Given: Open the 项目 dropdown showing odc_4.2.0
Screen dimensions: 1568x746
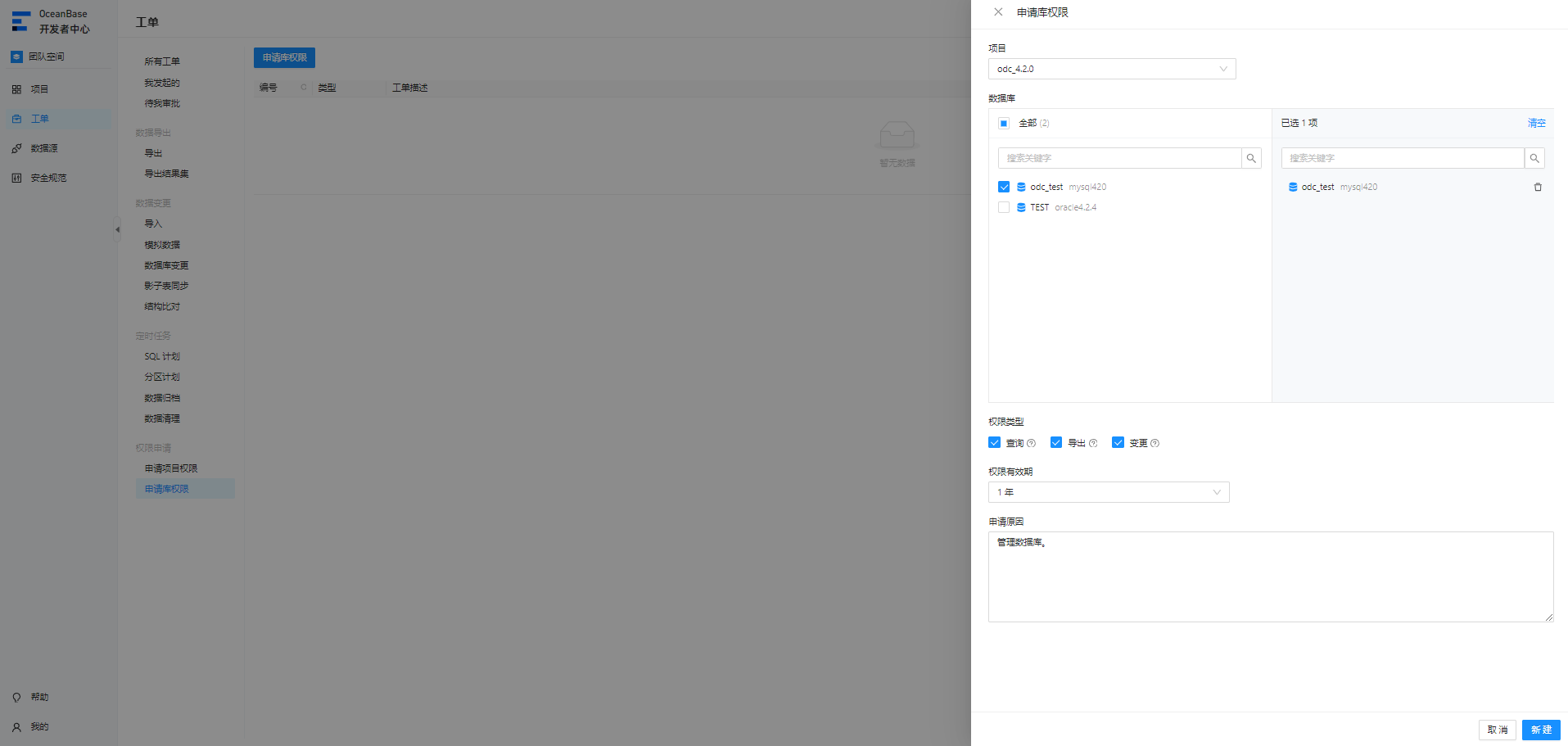Looking at the screenshot, I should point(1112,69).
